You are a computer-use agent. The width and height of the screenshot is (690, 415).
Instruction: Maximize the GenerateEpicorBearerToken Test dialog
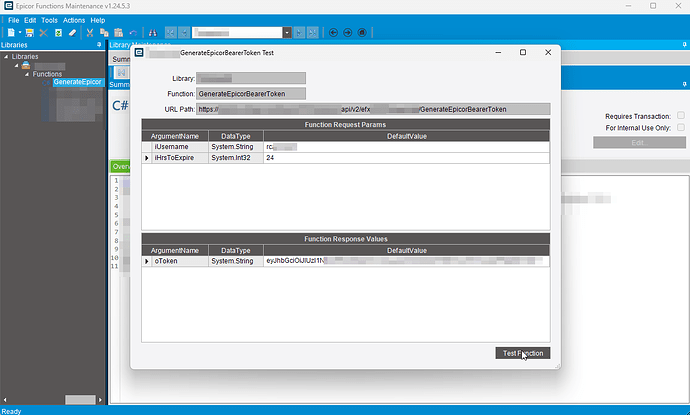(x=523, y=52)
